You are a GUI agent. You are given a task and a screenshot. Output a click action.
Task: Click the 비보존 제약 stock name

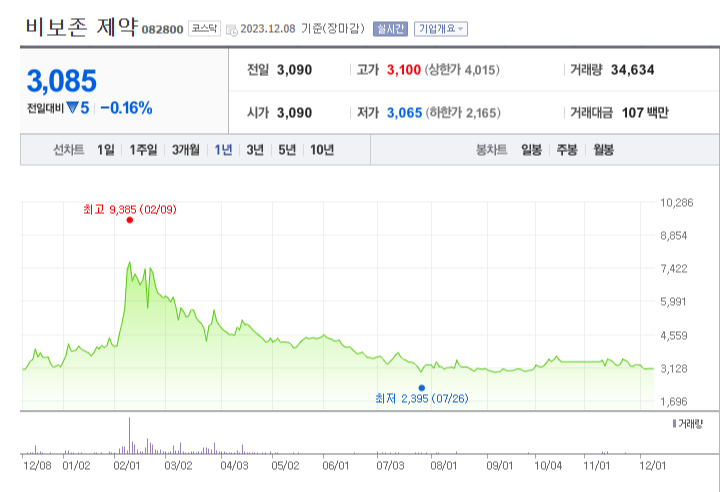(x=81, y=27)
